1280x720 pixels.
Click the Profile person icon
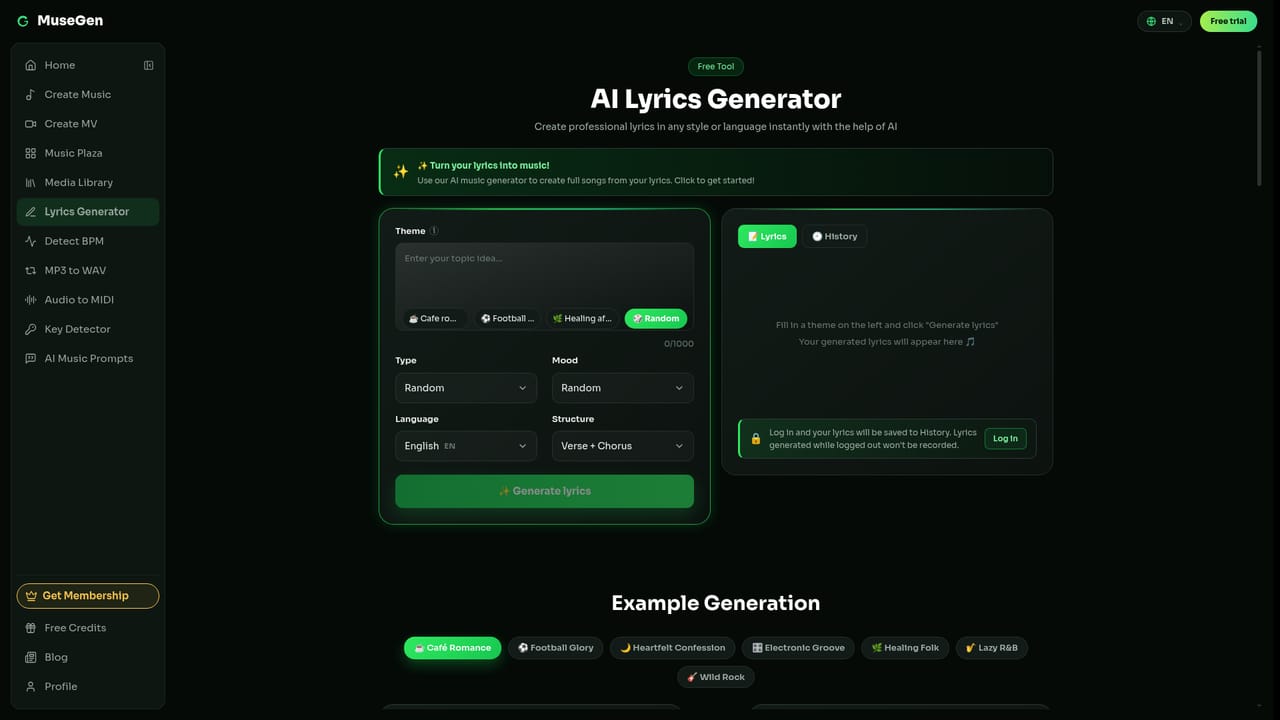pyautogui.click(x=30, y=686)
